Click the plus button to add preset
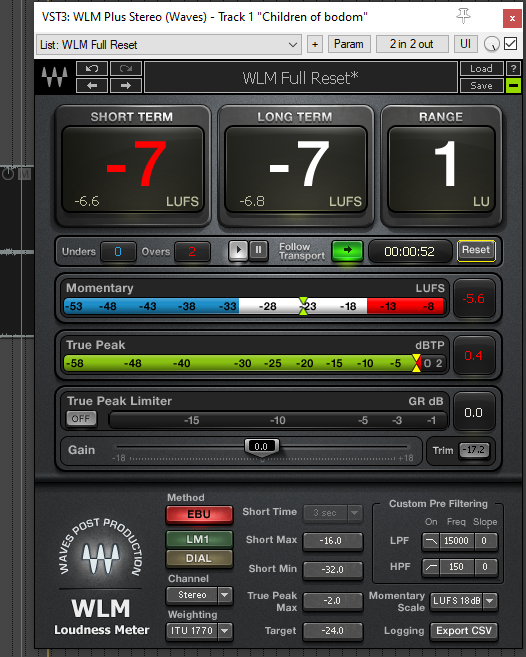 pos(315,44)
